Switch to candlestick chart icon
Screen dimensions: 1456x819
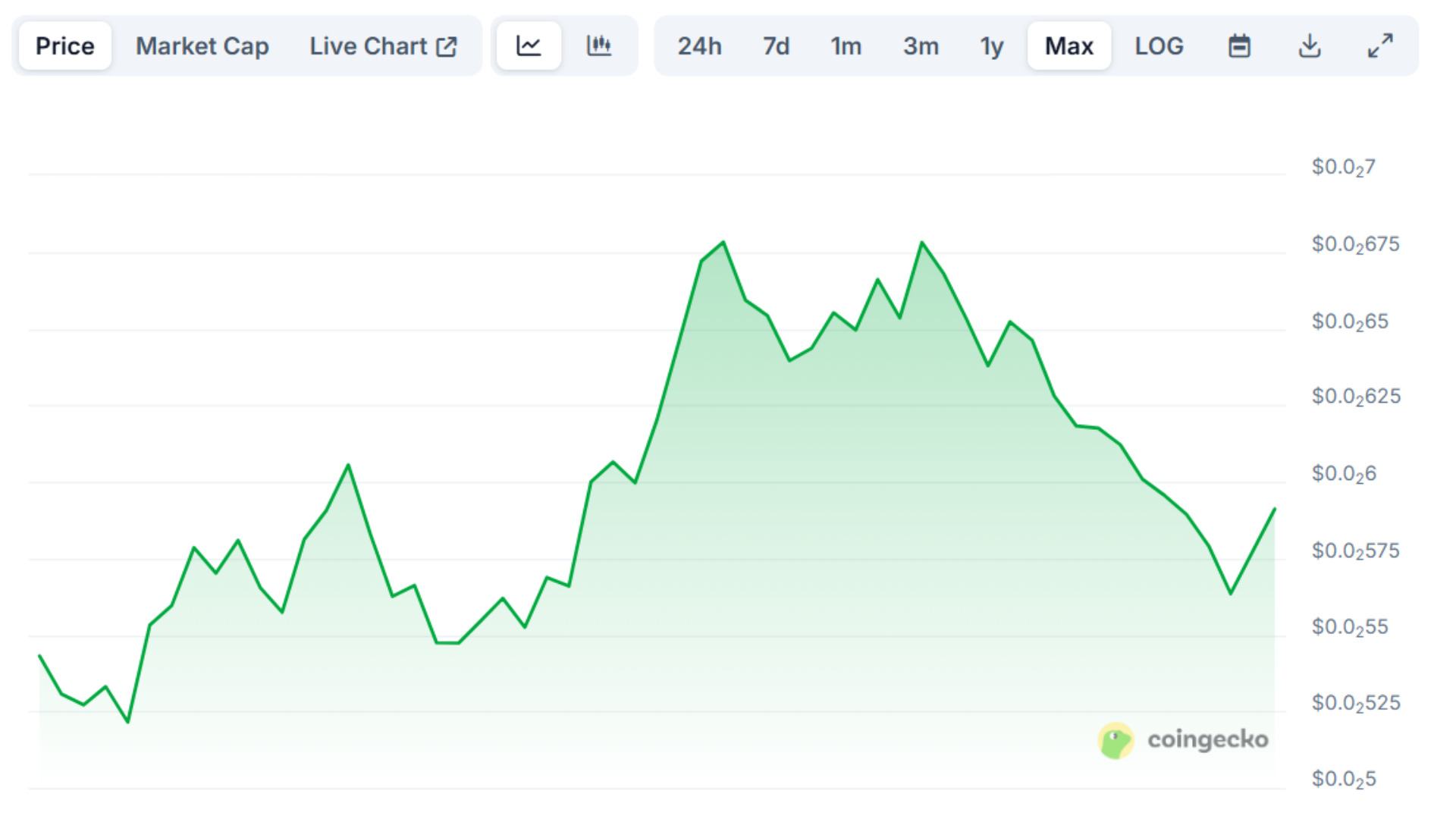pos(599,46)
